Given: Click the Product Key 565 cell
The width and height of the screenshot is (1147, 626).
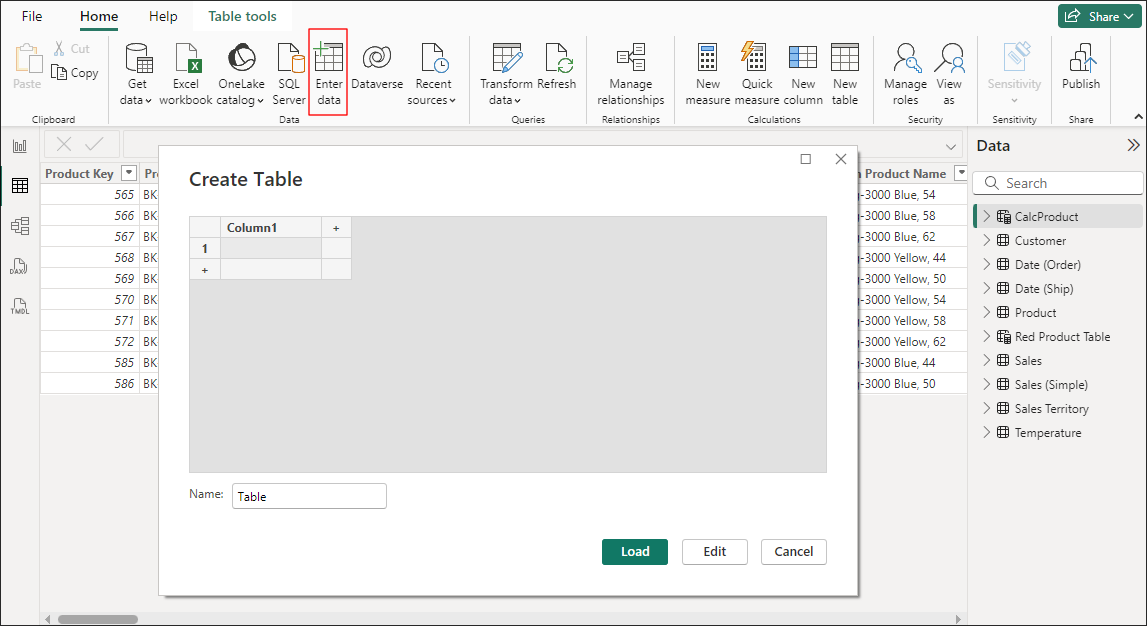Looking at the screenshot, I should [x=90, y=195].
